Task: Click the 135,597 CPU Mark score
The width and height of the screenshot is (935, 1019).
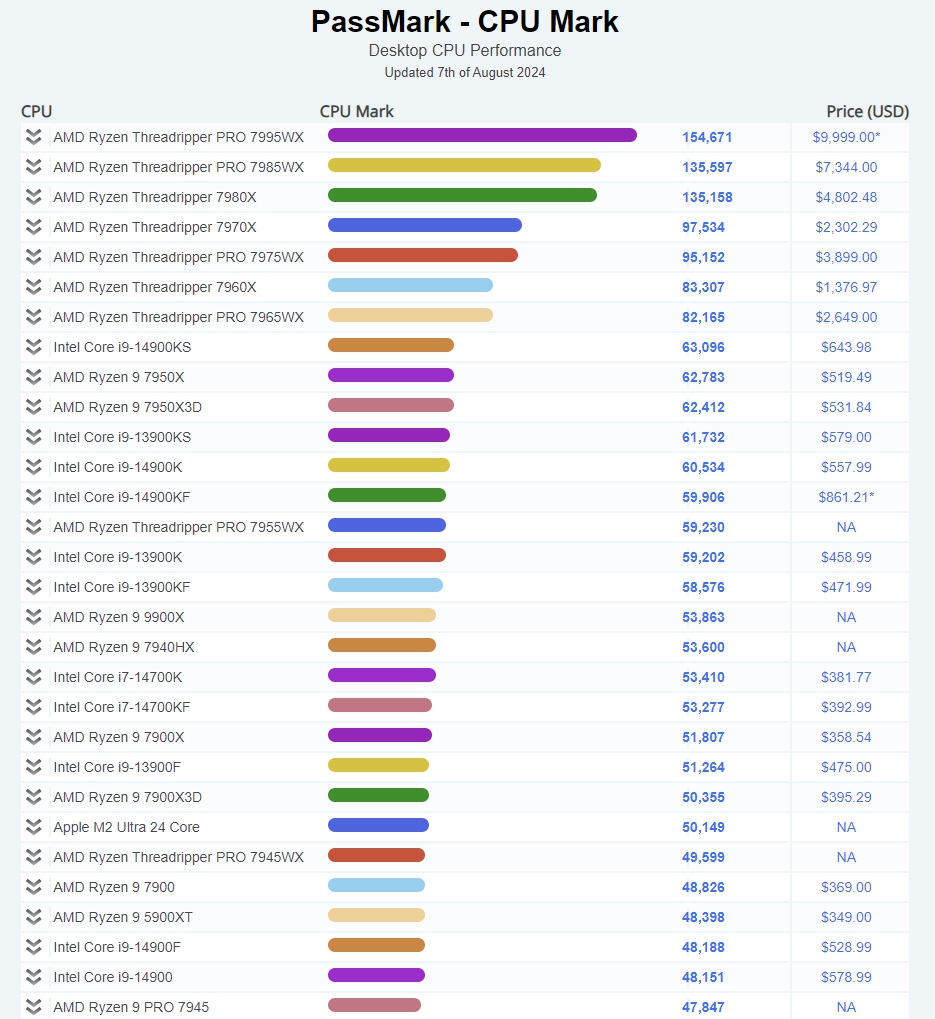Action: [x=707, y=167]
